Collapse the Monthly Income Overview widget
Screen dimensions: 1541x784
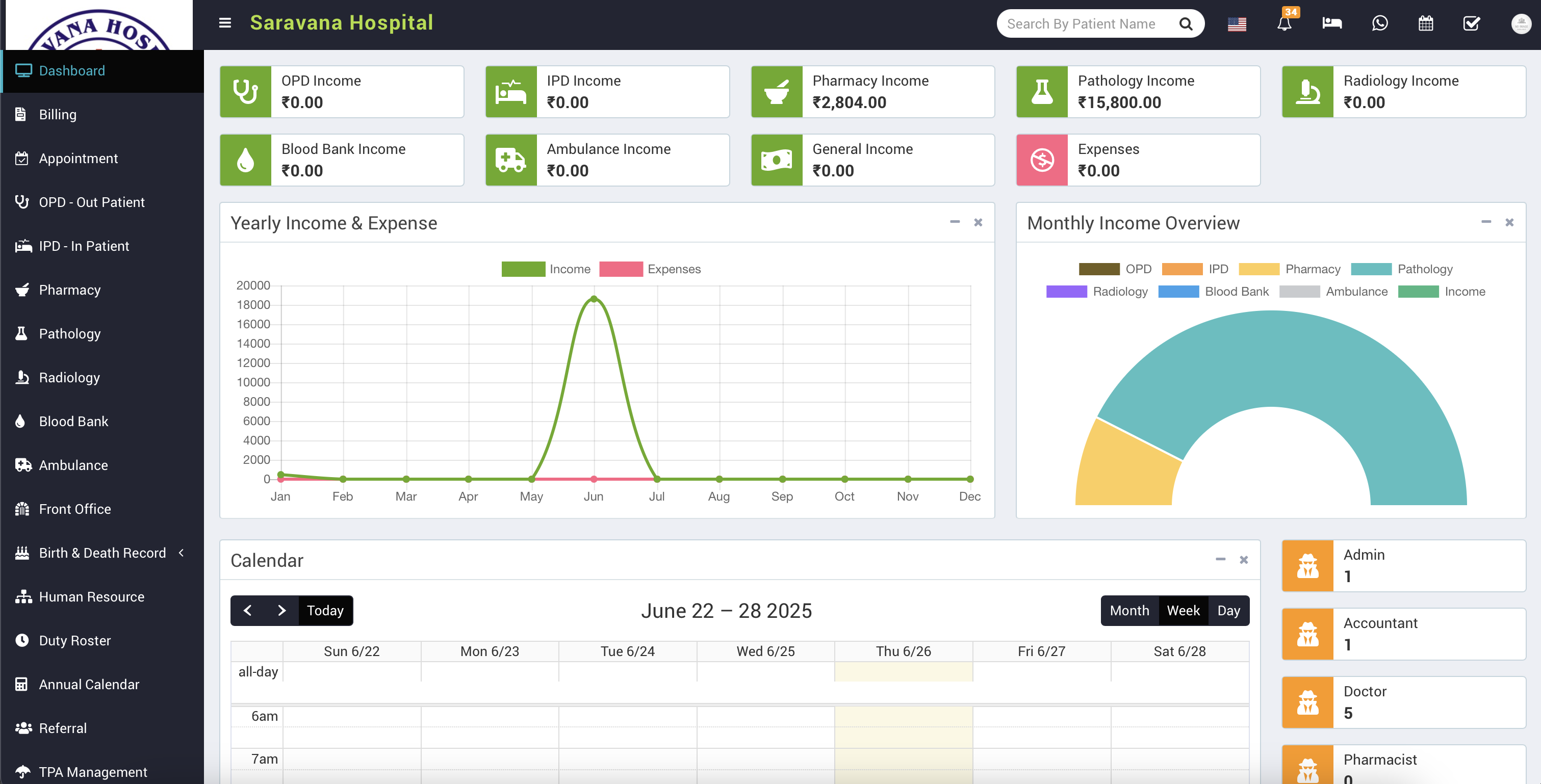[x=1486, y=222]
